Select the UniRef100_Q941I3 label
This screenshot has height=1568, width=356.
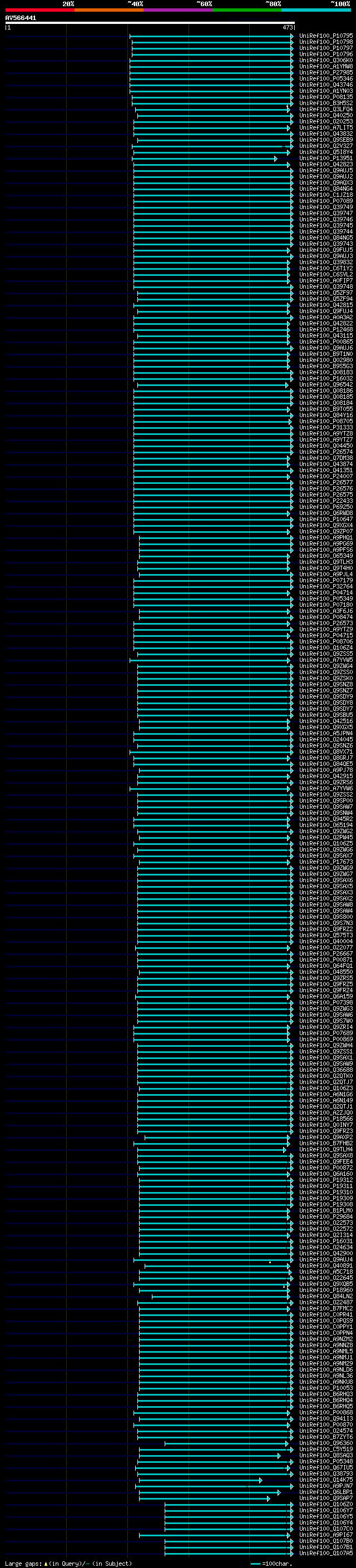pyautogui.click(x=326, y=1419)
